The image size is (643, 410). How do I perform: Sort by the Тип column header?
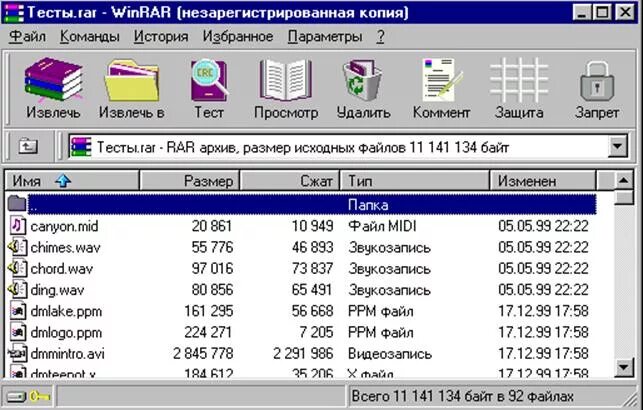point(415,181)
